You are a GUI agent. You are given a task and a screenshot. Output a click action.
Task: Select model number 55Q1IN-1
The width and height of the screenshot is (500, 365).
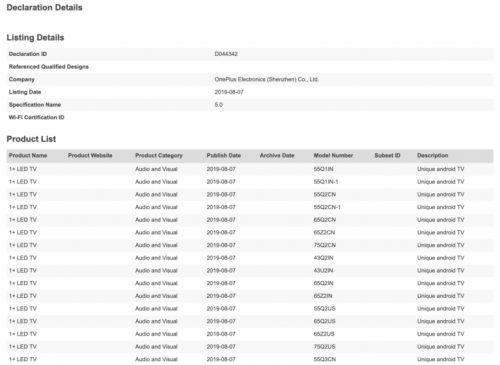(326, 182)
